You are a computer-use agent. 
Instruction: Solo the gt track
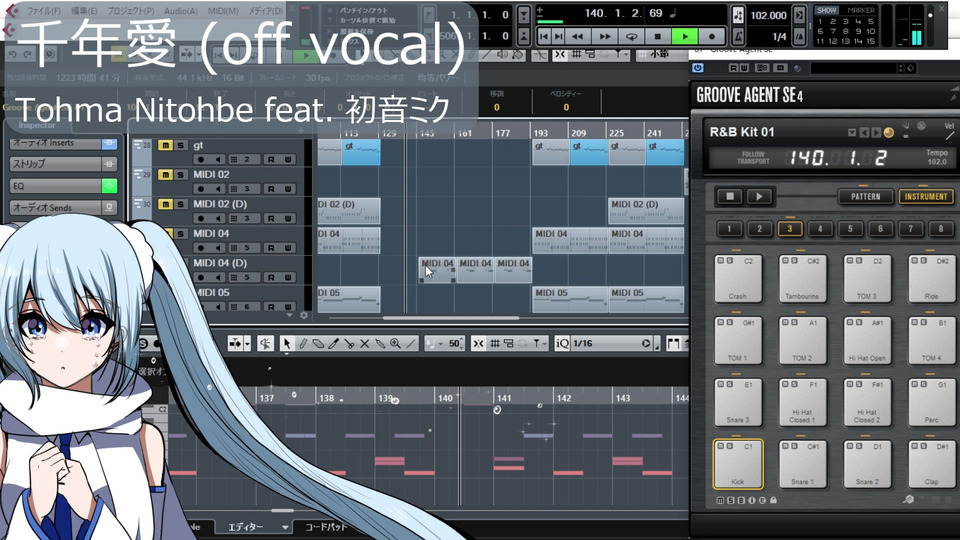coord(181,145)
